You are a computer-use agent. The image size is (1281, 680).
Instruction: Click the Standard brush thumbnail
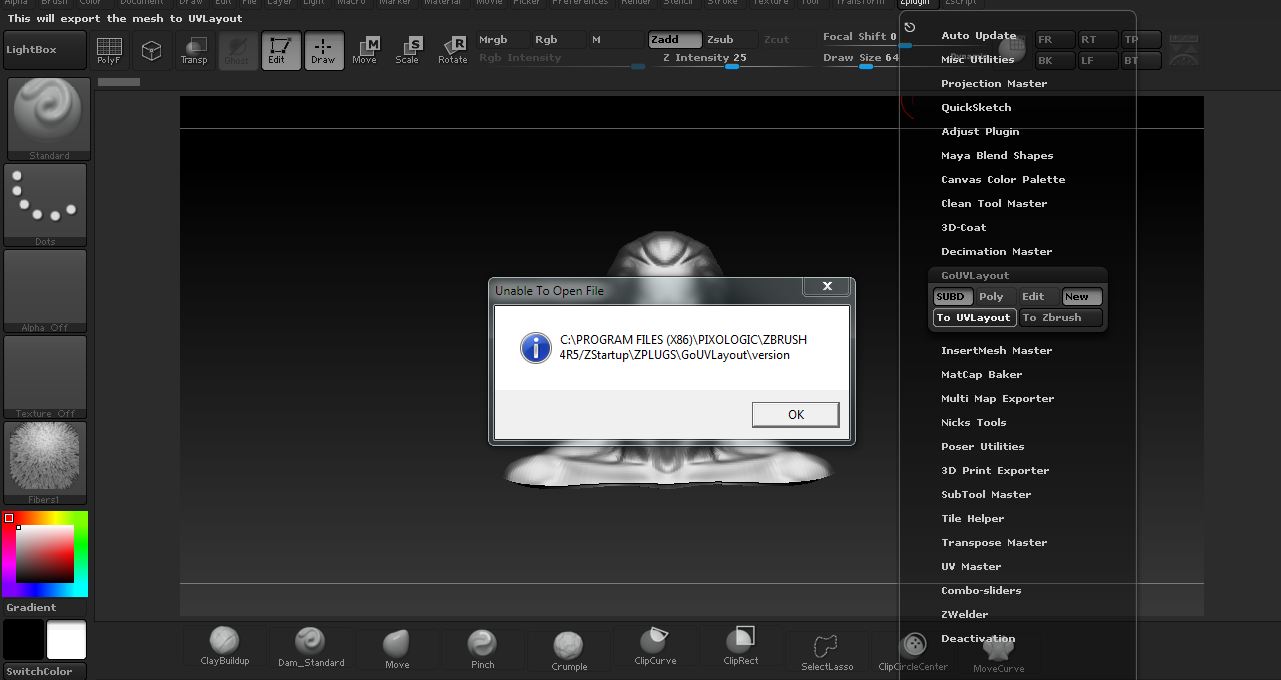(x=49, y=118)
